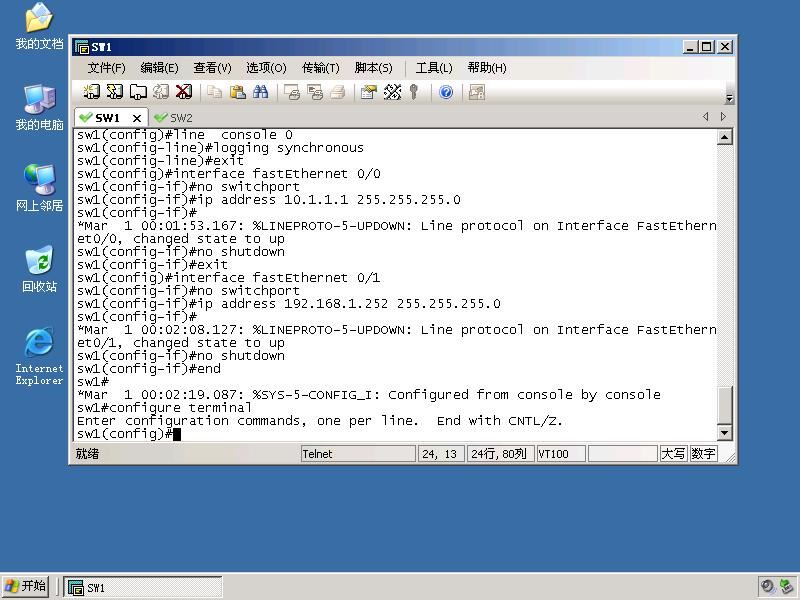
Task: Open 网上邻居 desktop icon
Action: point(39,188)
